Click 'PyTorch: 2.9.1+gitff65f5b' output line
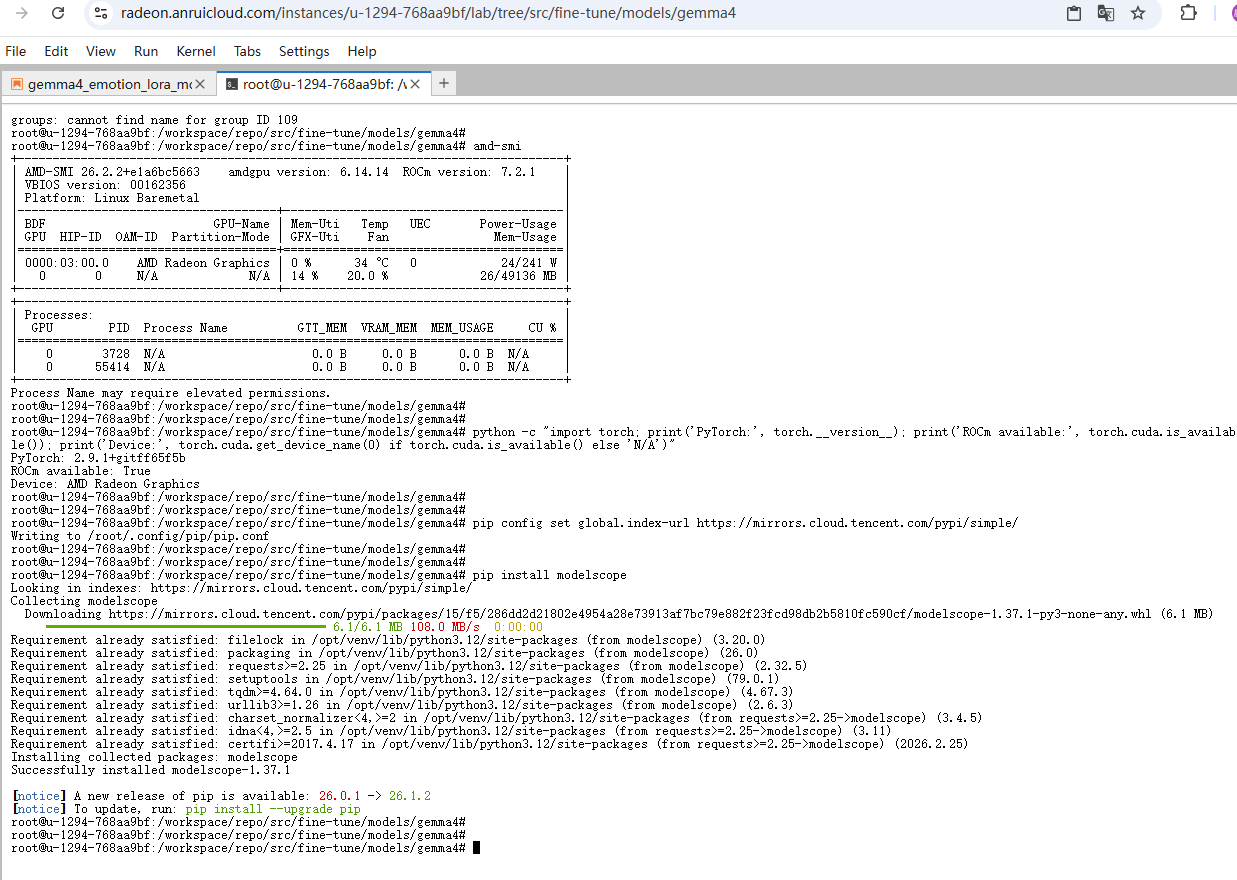This screenshot has width=1237, height=880. (x=98, y=458)
